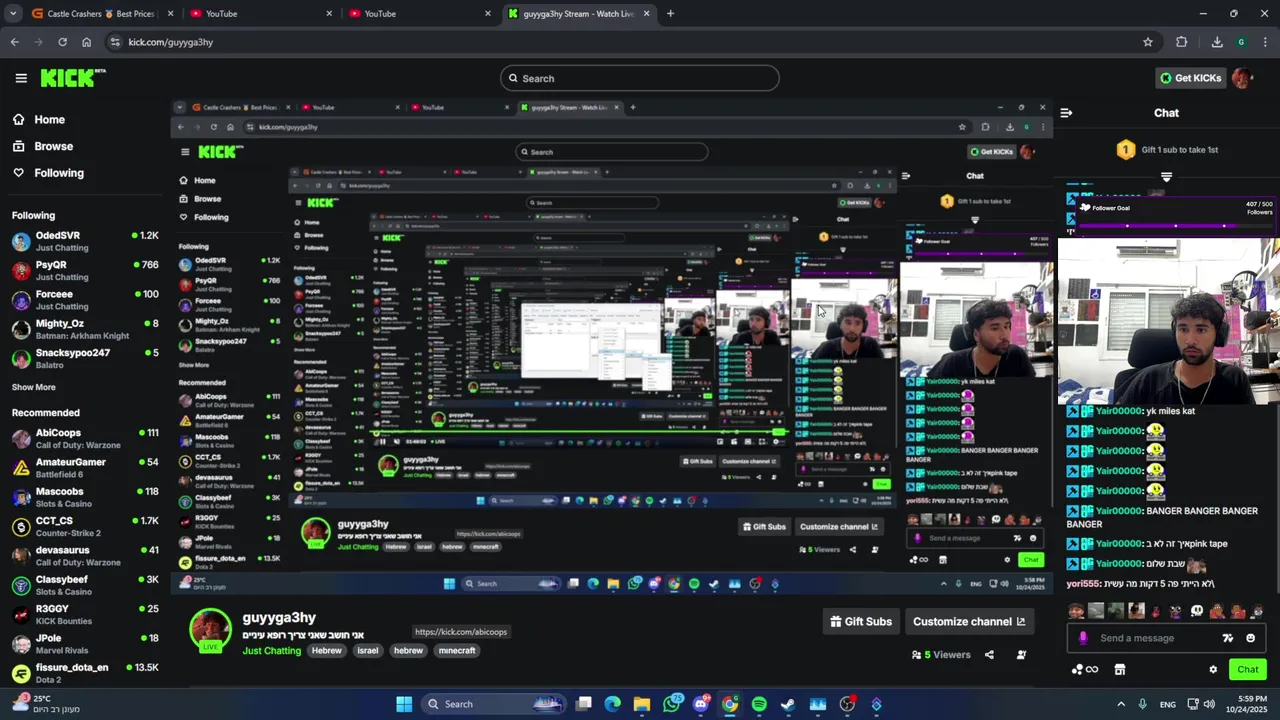Click the user icon right of share
This screenshot has height=720, width=1280.
click(1021, 655)
